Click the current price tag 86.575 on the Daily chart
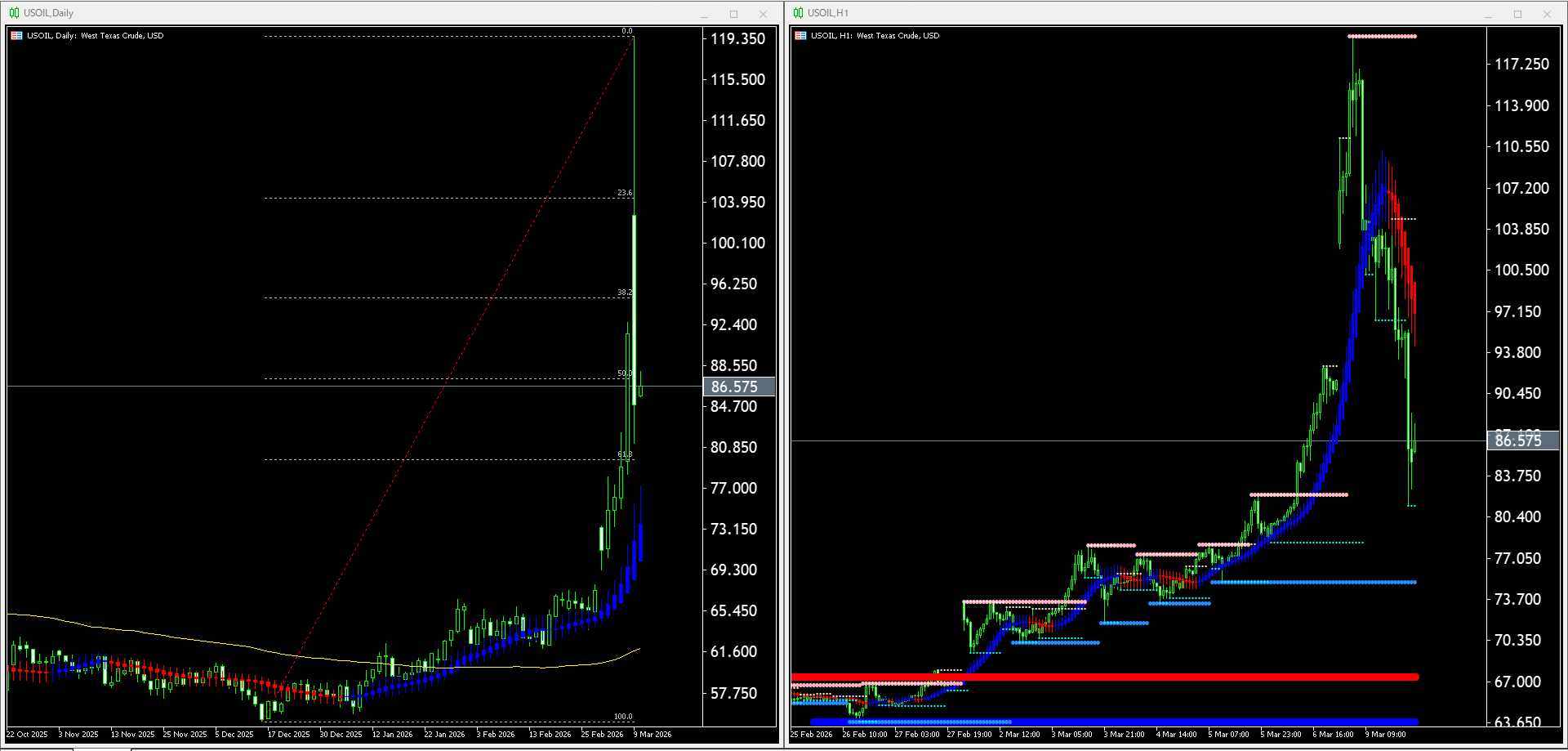Screen dimensions: 1568x751 (x=738, y=387)
